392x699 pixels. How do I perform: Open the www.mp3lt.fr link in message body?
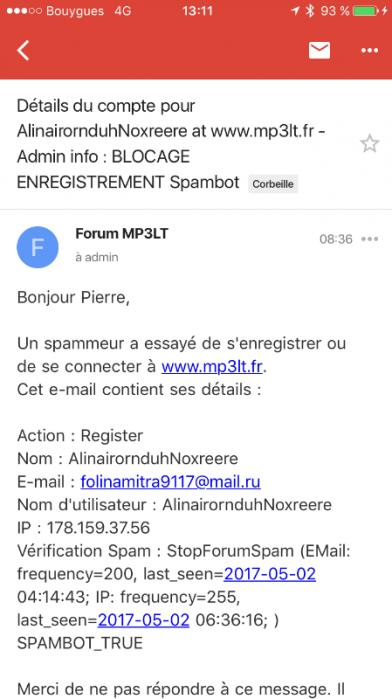(212, 367)
